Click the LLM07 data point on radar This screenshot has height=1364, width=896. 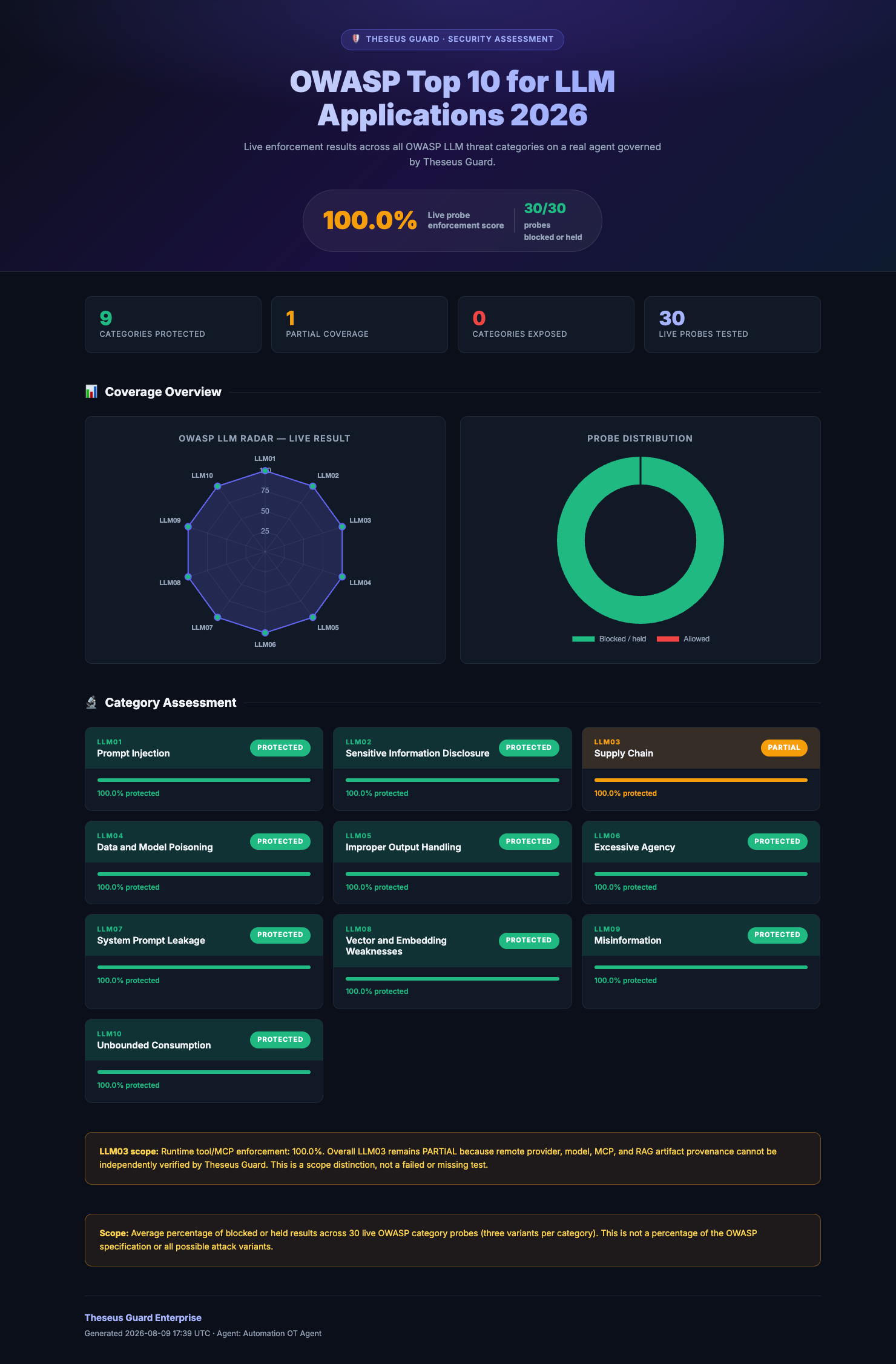(x=218, y=617)
